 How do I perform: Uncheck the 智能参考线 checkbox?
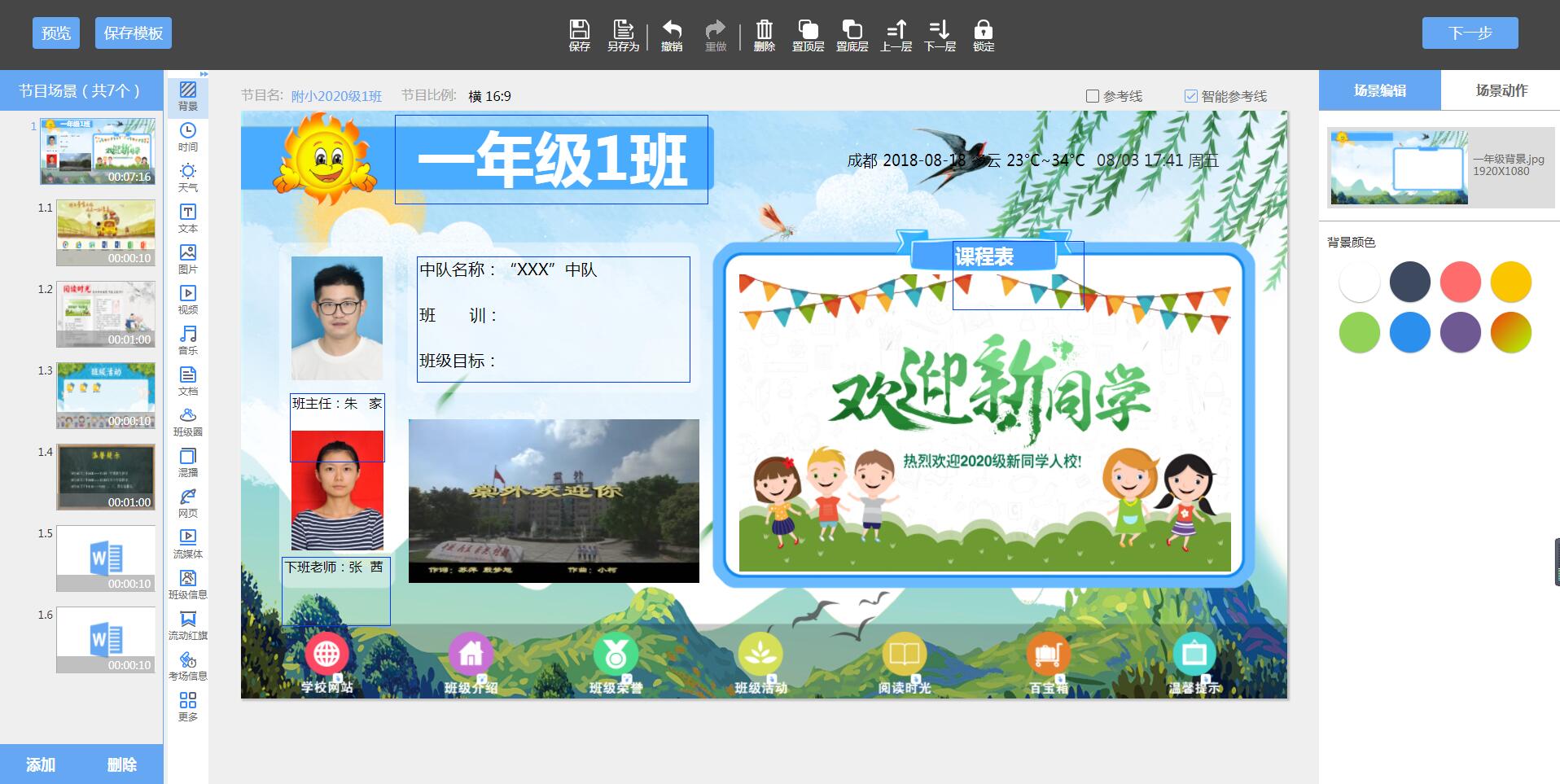coord(1190,96)
